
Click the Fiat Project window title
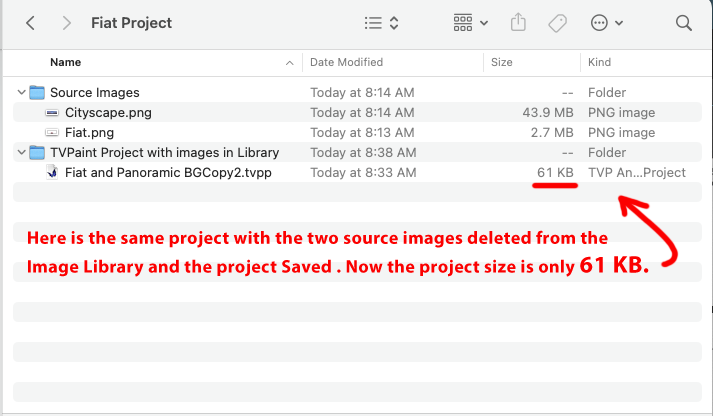tap(131, 23)
